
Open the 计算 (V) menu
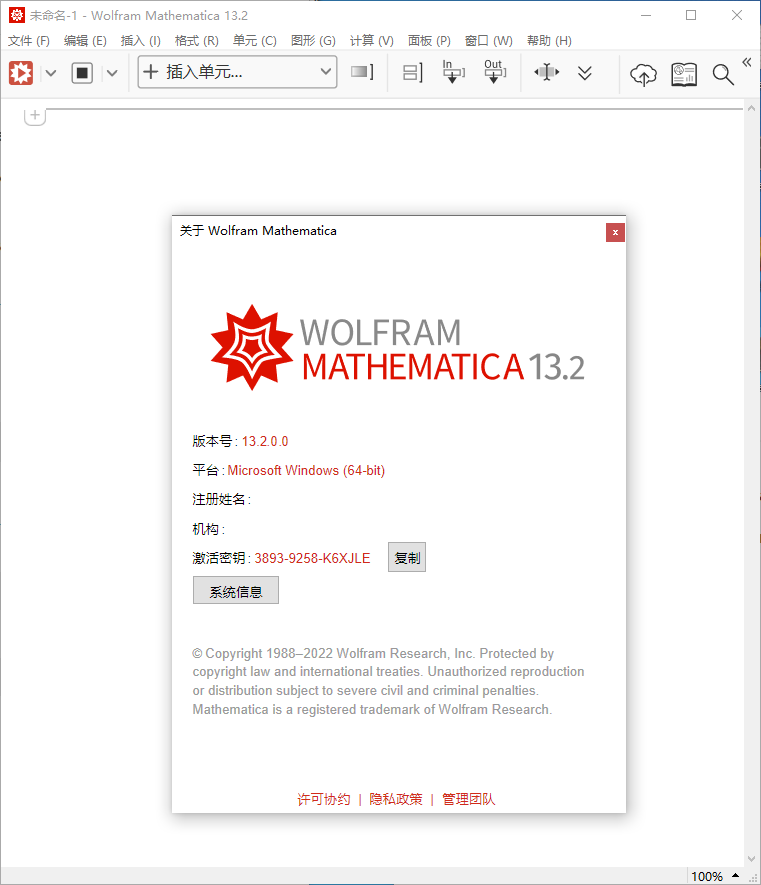coord(371,41)
